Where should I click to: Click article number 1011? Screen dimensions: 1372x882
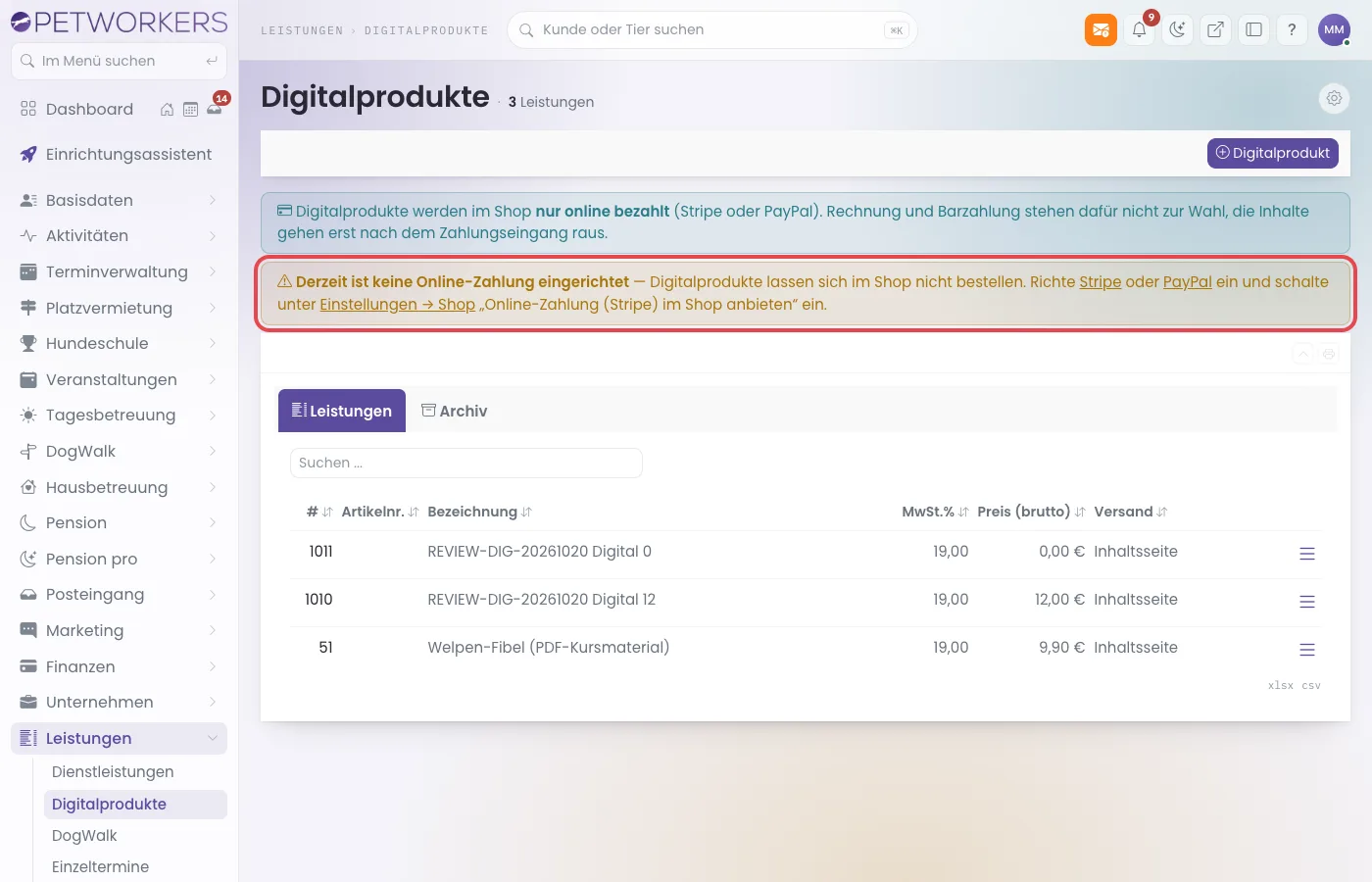320,551
